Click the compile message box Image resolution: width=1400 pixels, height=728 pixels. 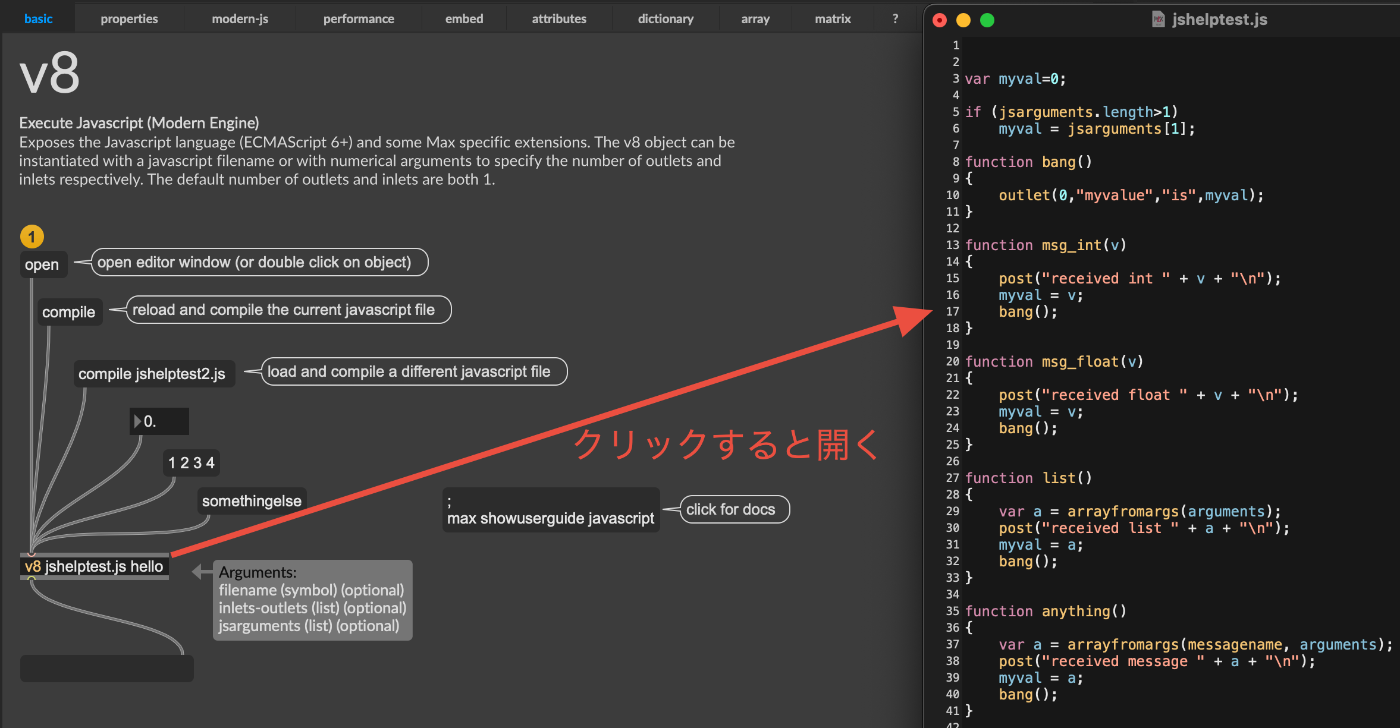[x=69, y=312]
